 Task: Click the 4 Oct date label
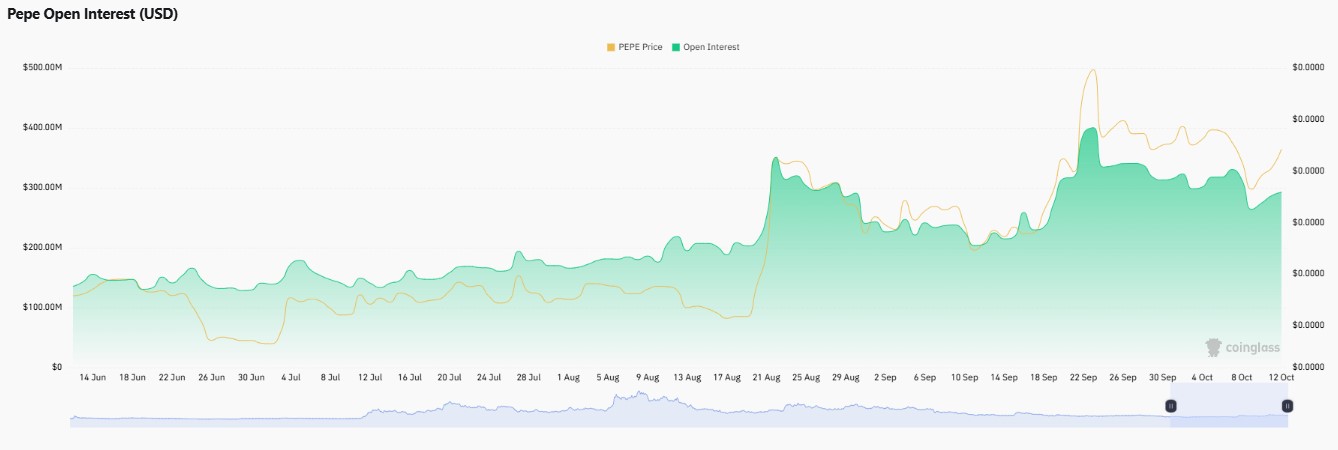click(1202, 377)
